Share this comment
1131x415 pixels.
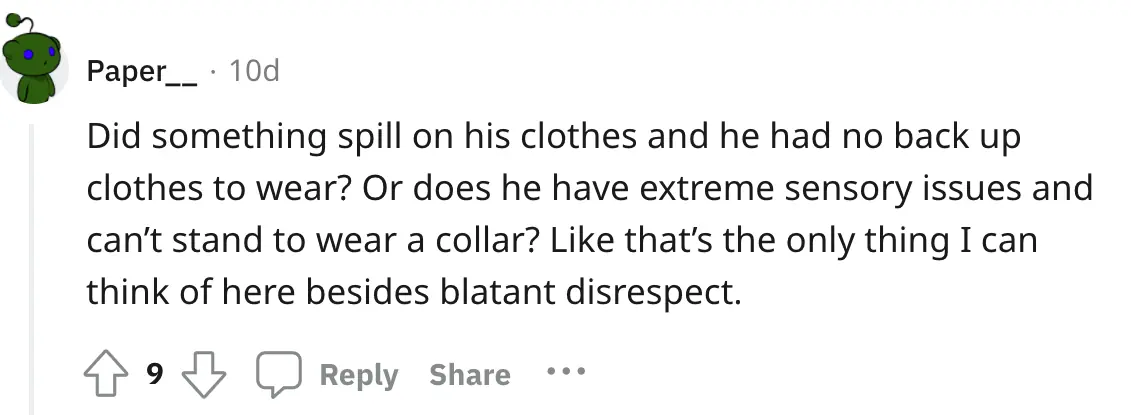click(x=469, y=375)
